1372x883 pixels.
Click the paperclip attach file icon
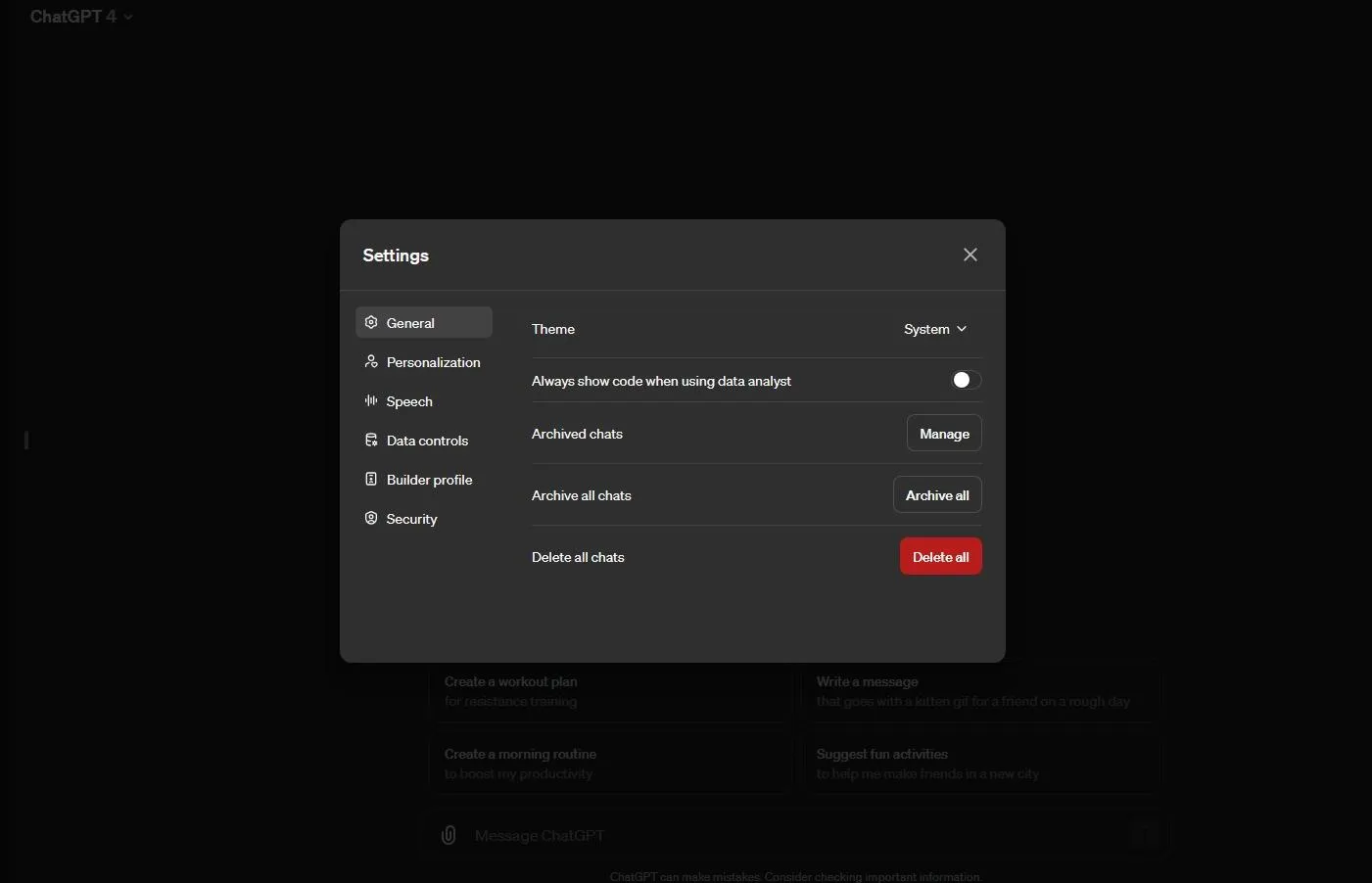click(x=449, y=835)
